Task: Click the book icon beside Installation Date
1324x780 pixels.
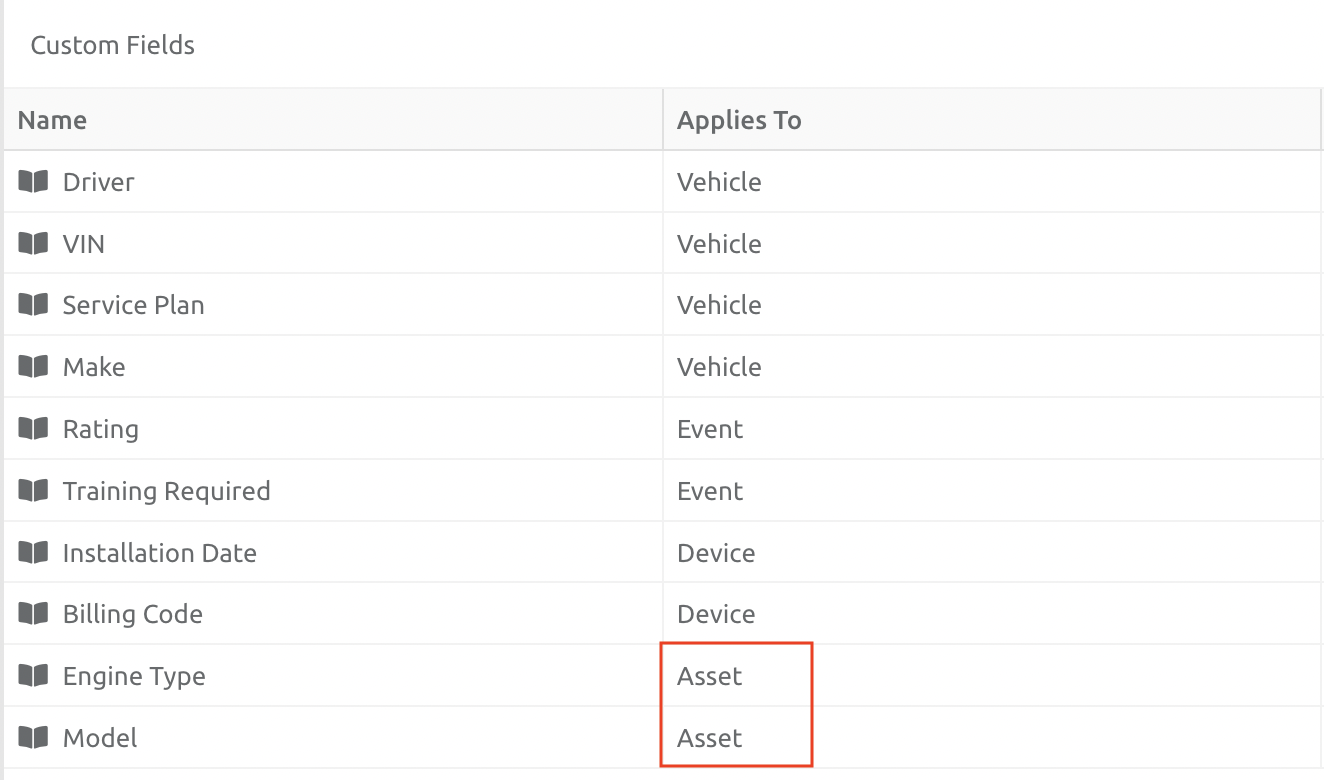Action: (32, 552)
